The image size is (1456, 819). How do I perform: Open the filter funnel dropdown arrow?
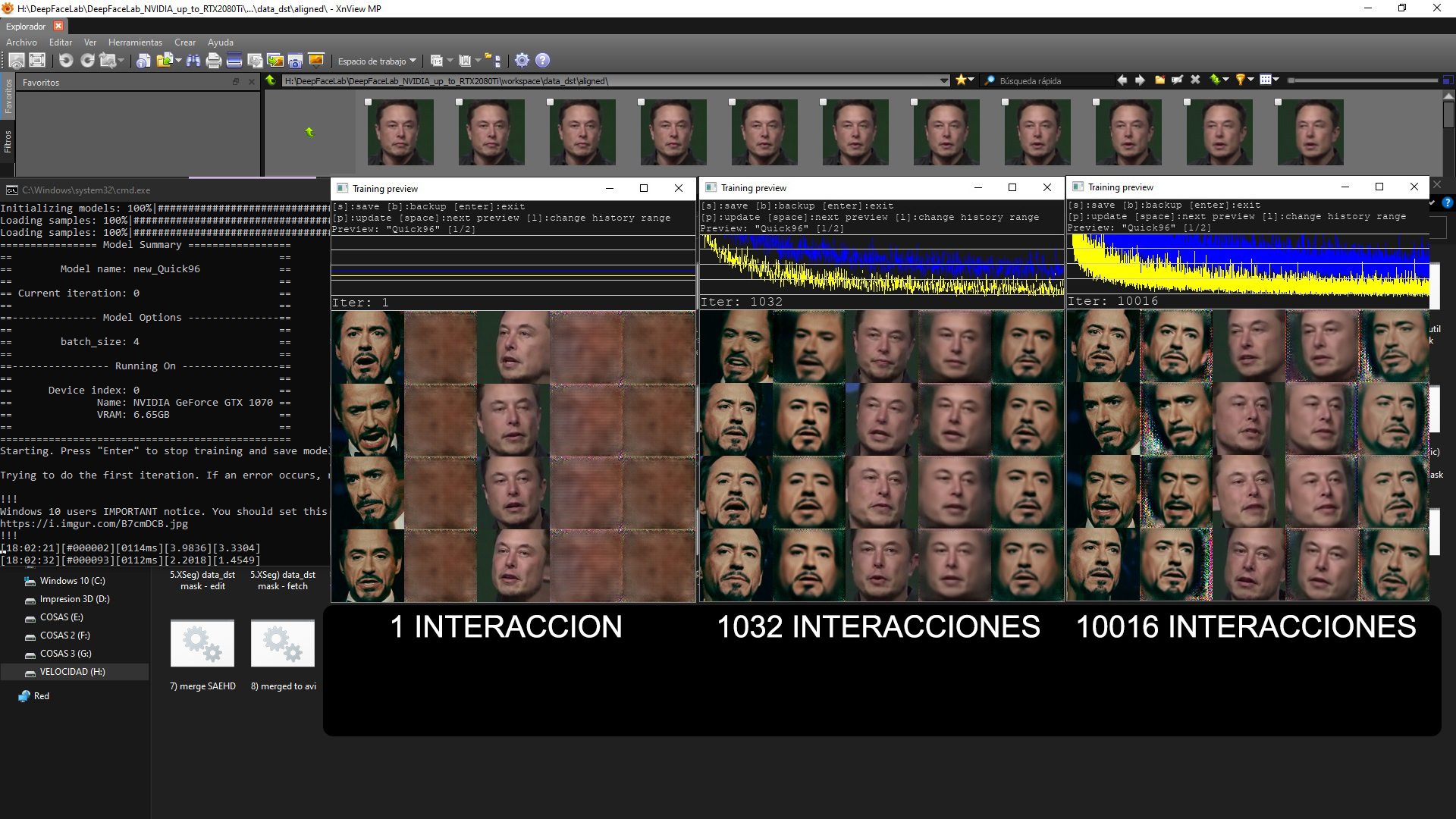(1251, 80)
